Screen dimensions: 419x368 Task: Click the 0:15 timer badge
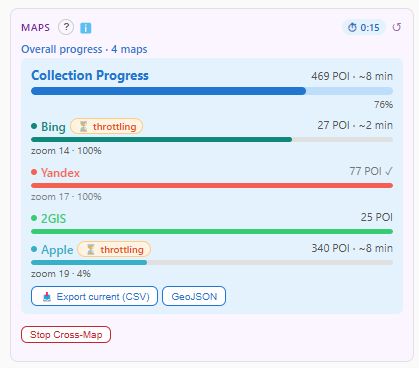pyautogui.click(x=364, y=27)
